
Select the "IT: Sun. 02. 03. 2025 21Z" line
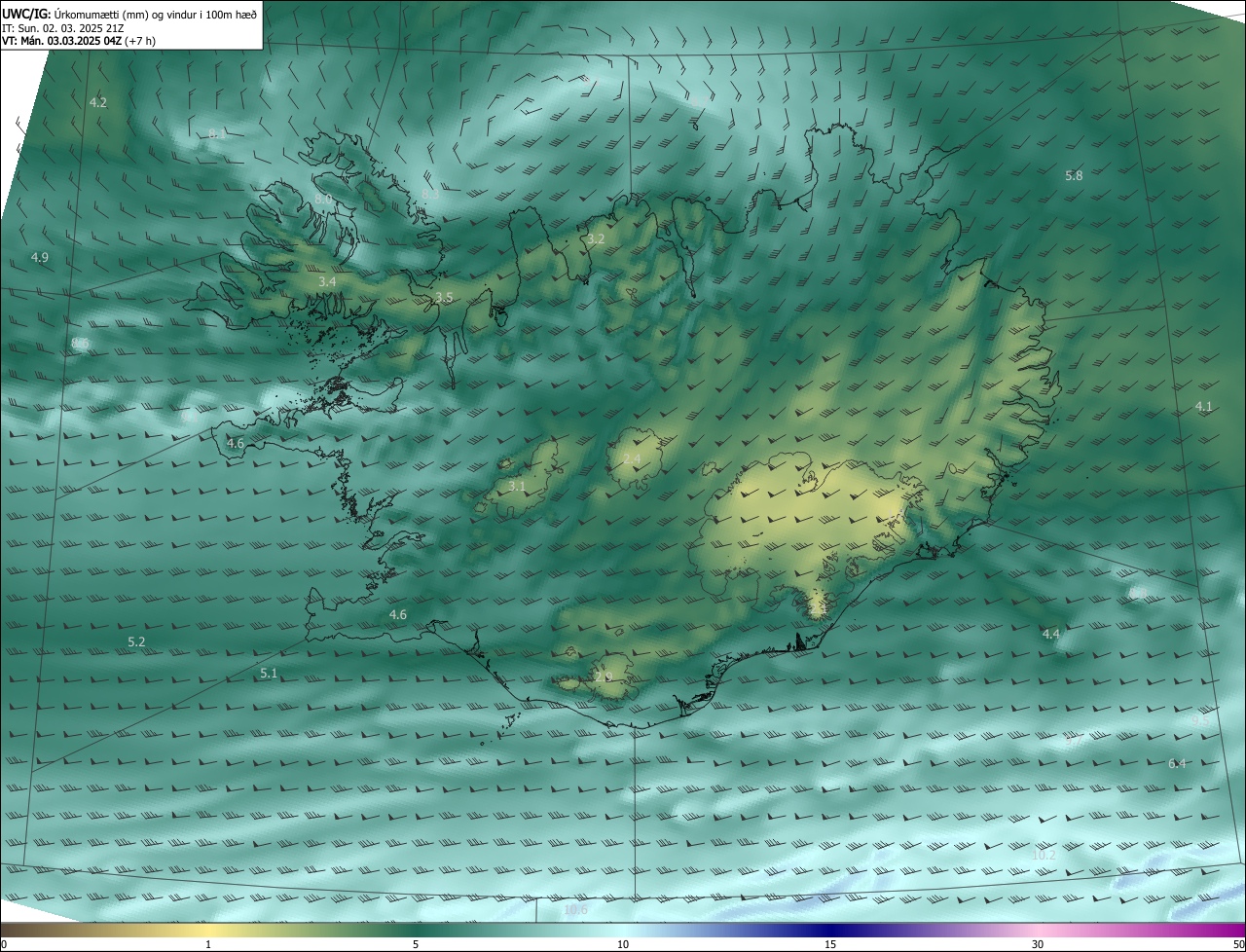click(62, 28)
